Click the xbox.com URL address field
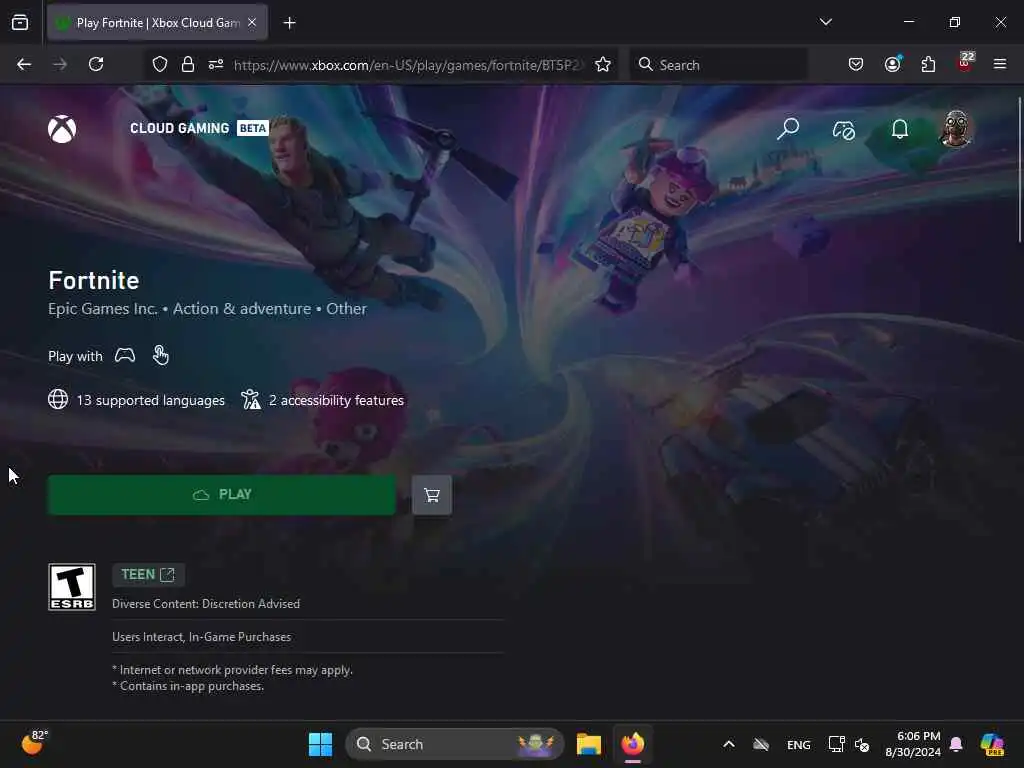 point(409,65)
